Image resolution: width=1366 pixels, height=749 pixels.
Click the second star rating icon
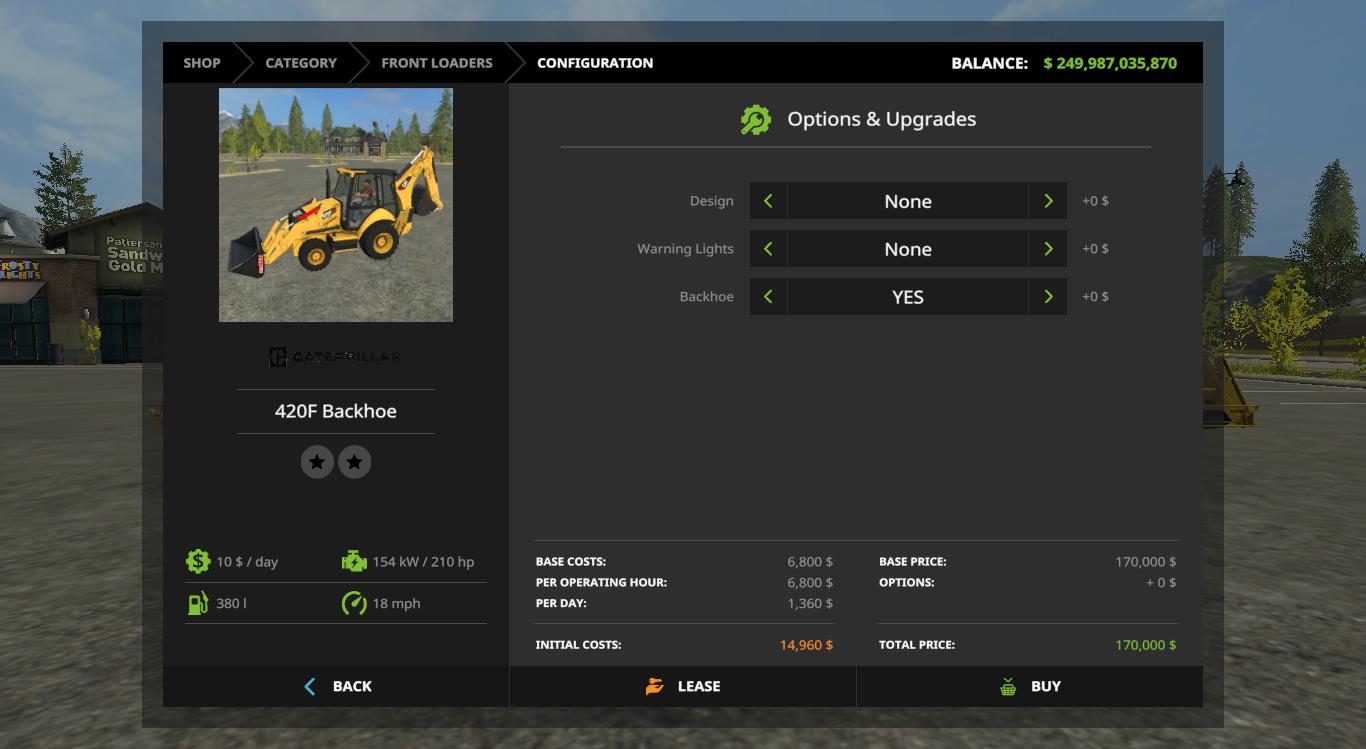354,462
